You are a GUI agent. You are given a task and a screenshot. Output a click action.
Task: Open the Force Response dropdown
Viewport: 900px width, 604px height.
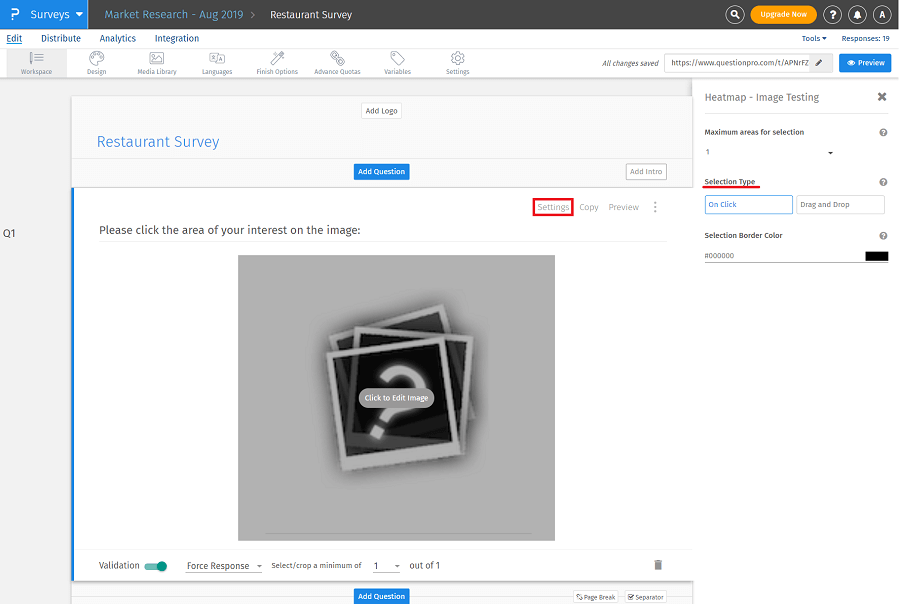[x=222, y=565]
